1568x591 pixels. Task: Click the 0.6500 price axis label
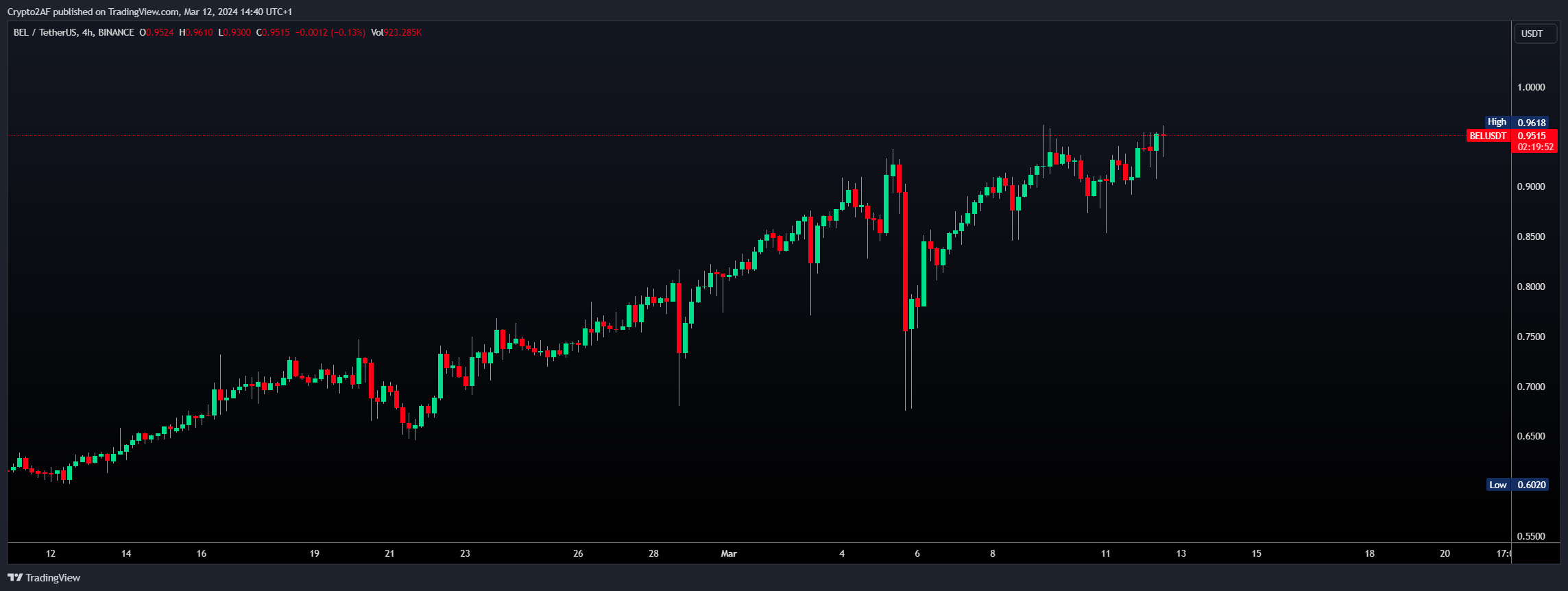pos(1532,436)
